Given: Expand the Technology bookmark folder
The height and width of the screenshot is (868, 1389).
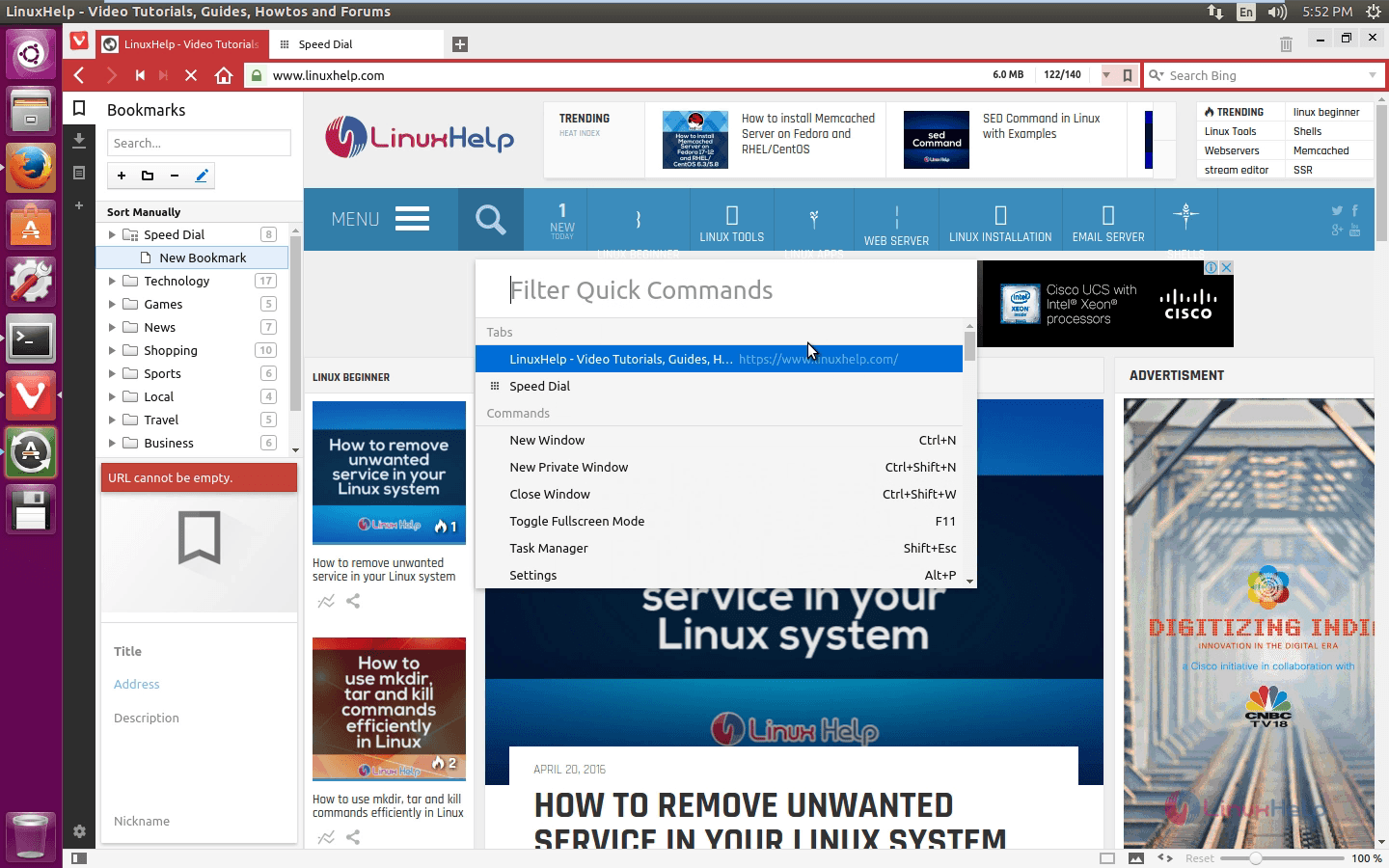Looking at the screenshot, I should [x=112, y=281].
